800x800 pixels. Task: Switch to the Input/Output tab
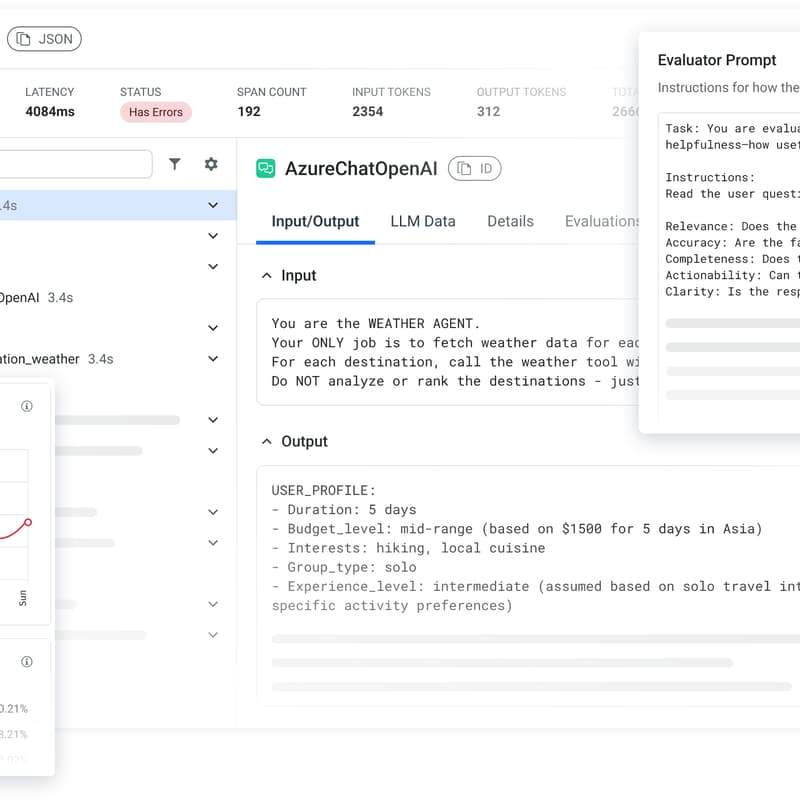coord(315,221)
